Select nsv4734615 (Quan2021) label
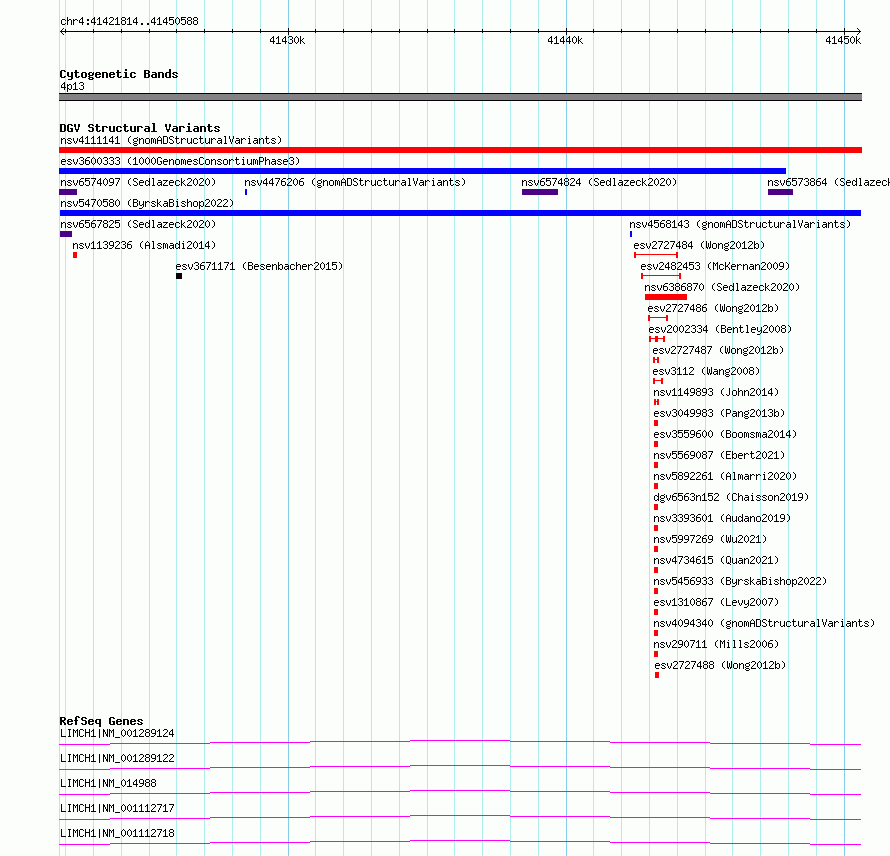 click(x=716, y=560)
